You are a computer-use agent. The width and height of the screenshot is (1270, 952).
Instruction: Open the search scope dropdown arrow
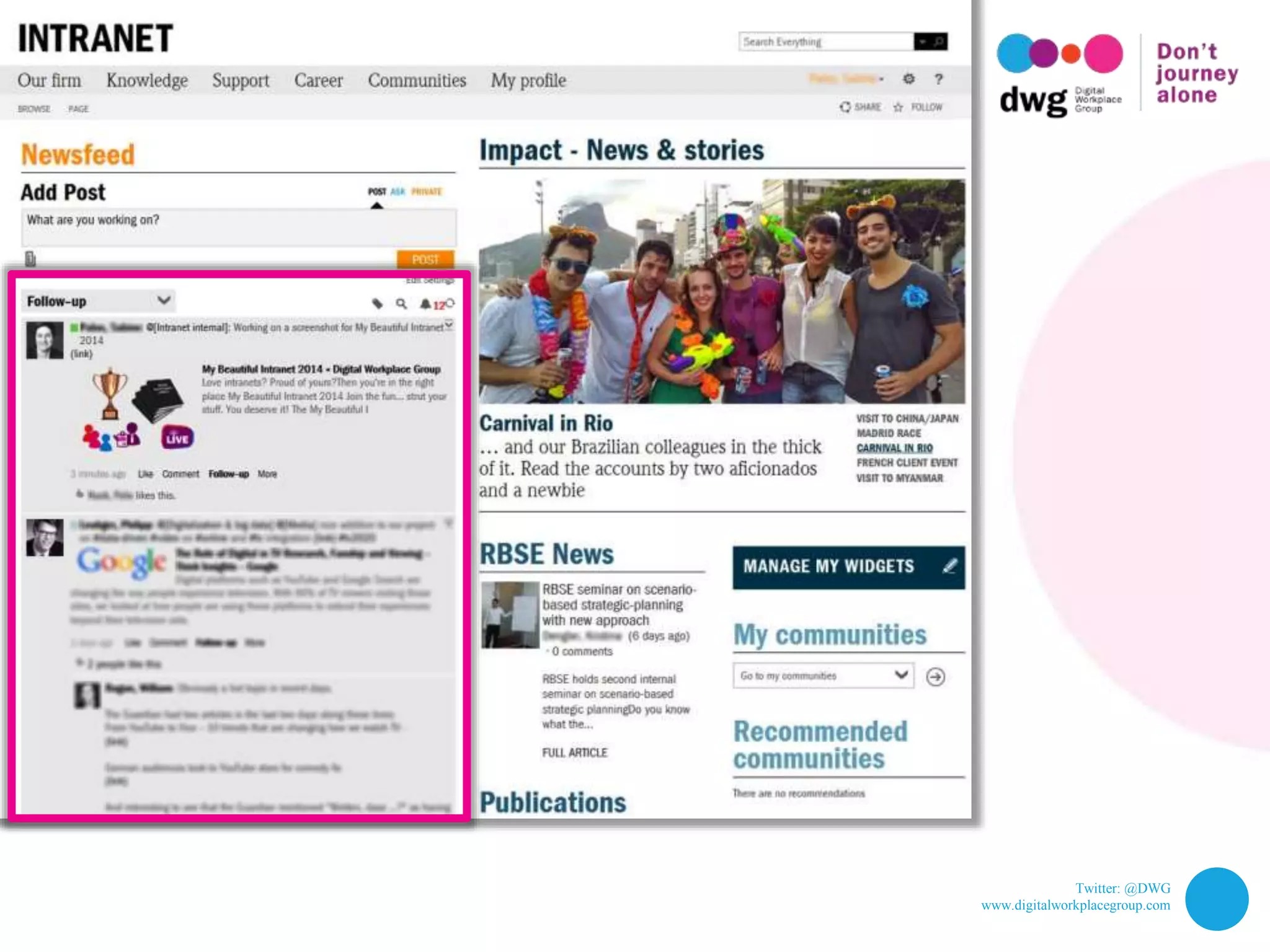tap(923, 42)
